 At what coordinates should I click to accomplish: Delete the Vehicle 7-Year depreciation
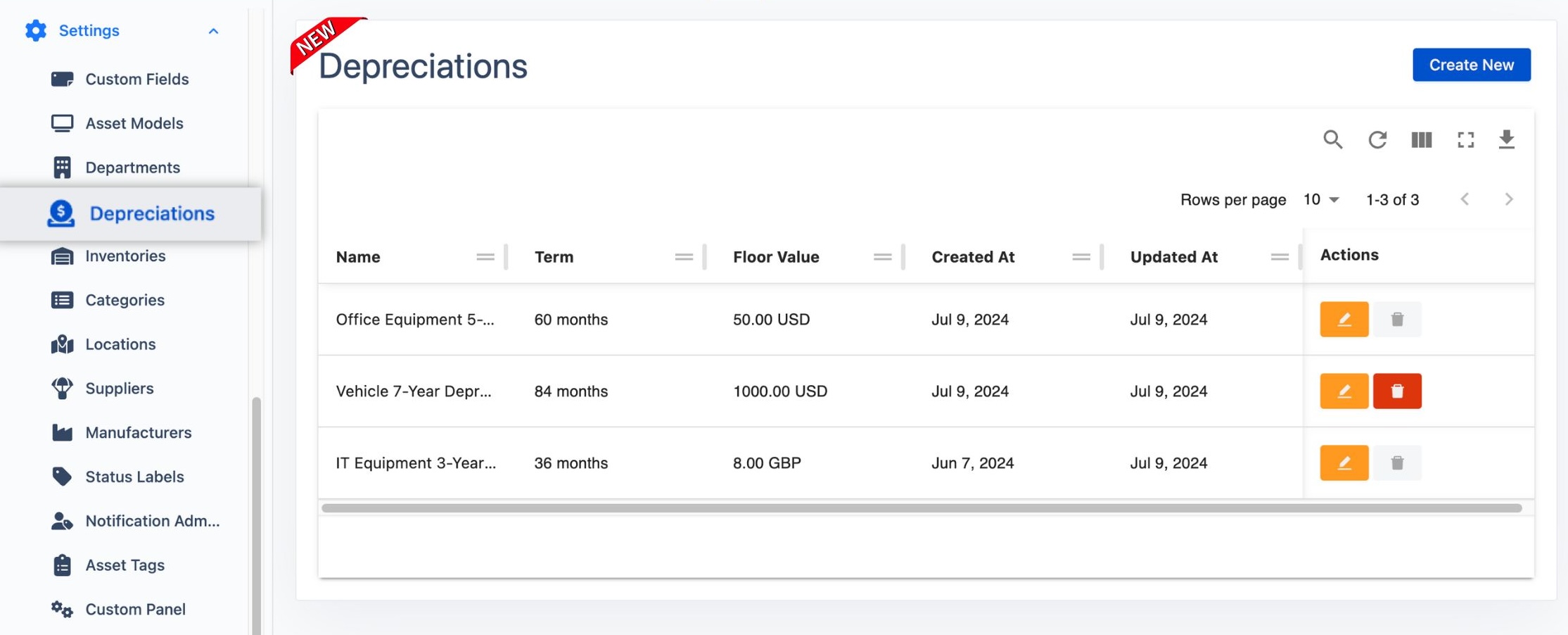click(1396, 391)
